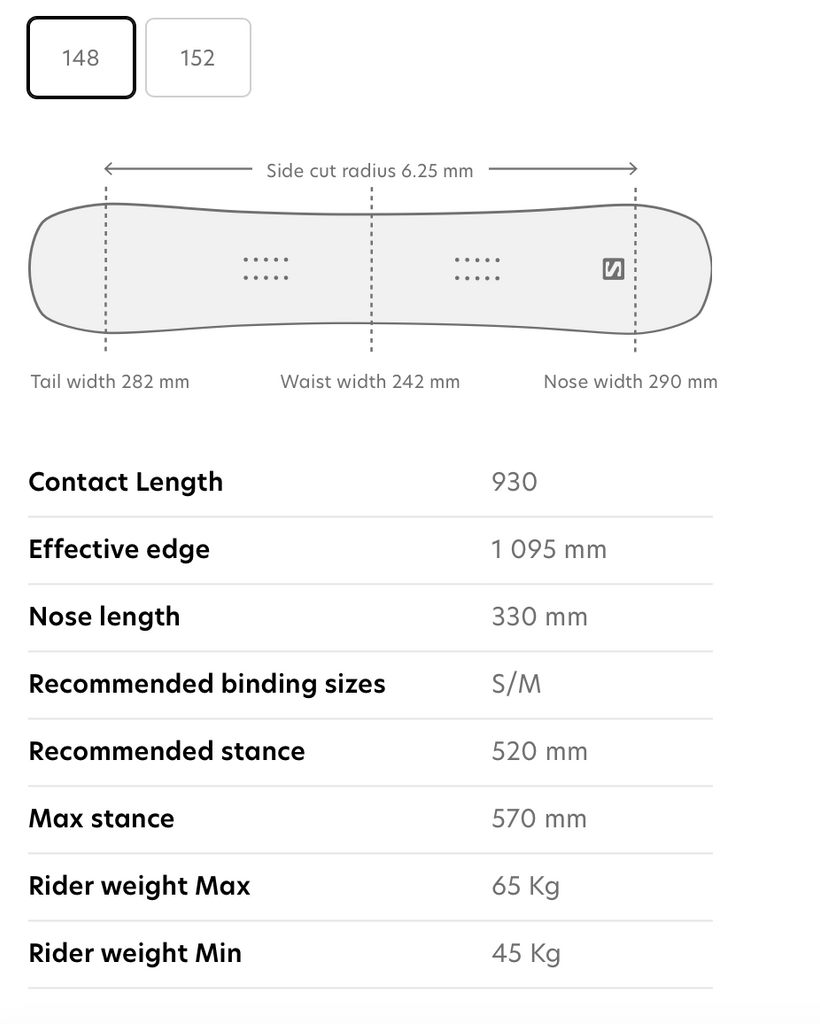Click the Side cut radius 6.25 mm label
Image resolution: width=820 pixels, height=1024 pixels.
370,171
